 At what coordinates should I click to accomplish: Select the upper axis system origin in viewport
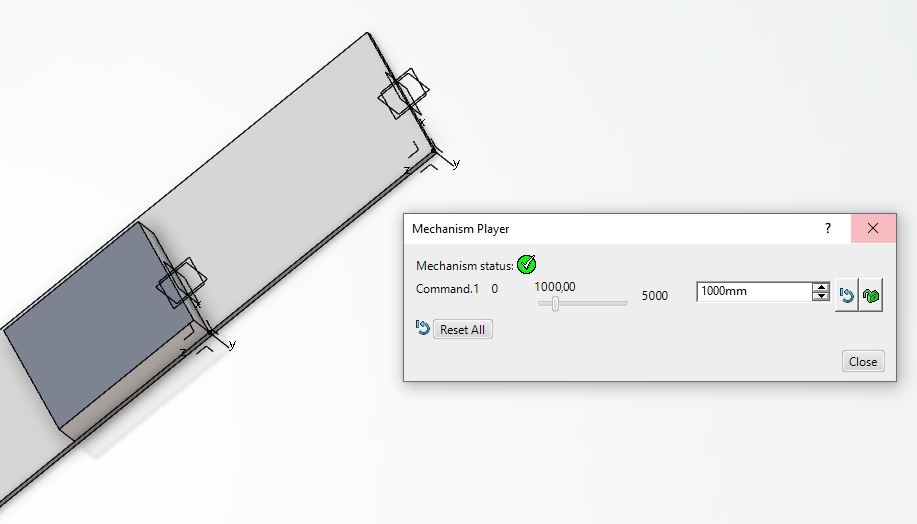pos(433,151)
